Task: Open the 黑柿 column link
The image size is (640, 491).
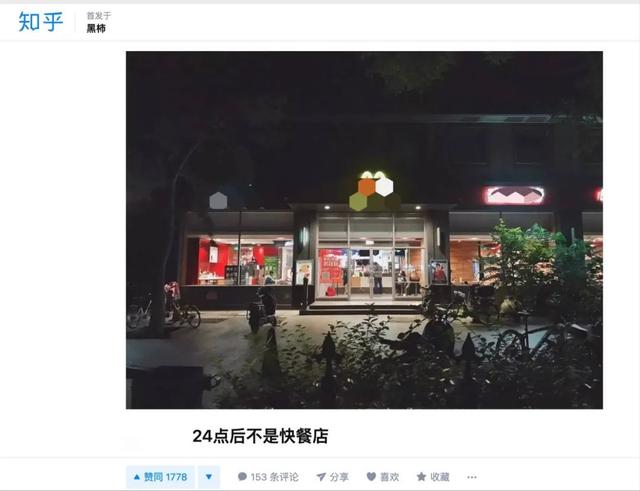Action: (96, 28)
